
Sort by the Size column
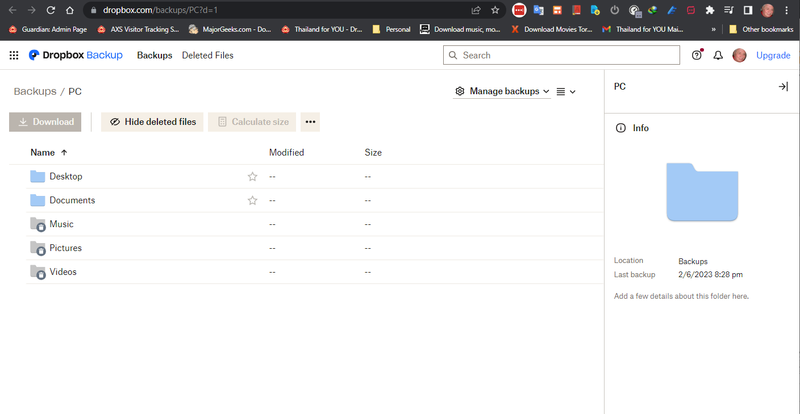pos(373,153)
